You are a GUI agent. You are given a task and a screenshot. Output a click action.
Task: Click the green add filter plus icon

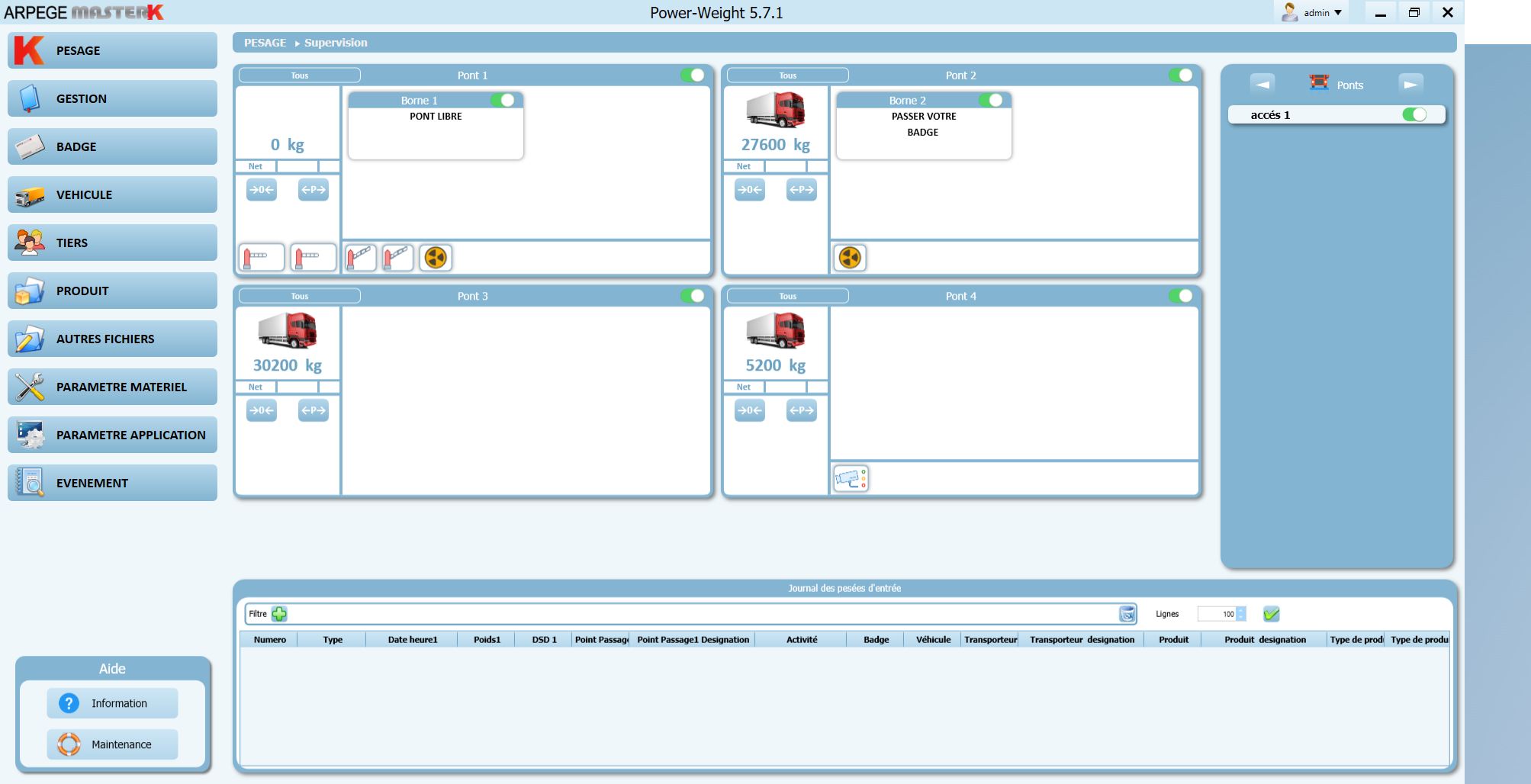(x=280, y=614)
